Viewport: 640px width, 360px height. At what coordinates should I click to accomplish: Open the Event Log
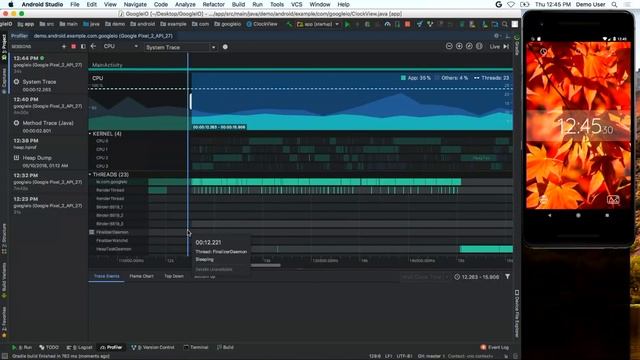click(495, 347)
